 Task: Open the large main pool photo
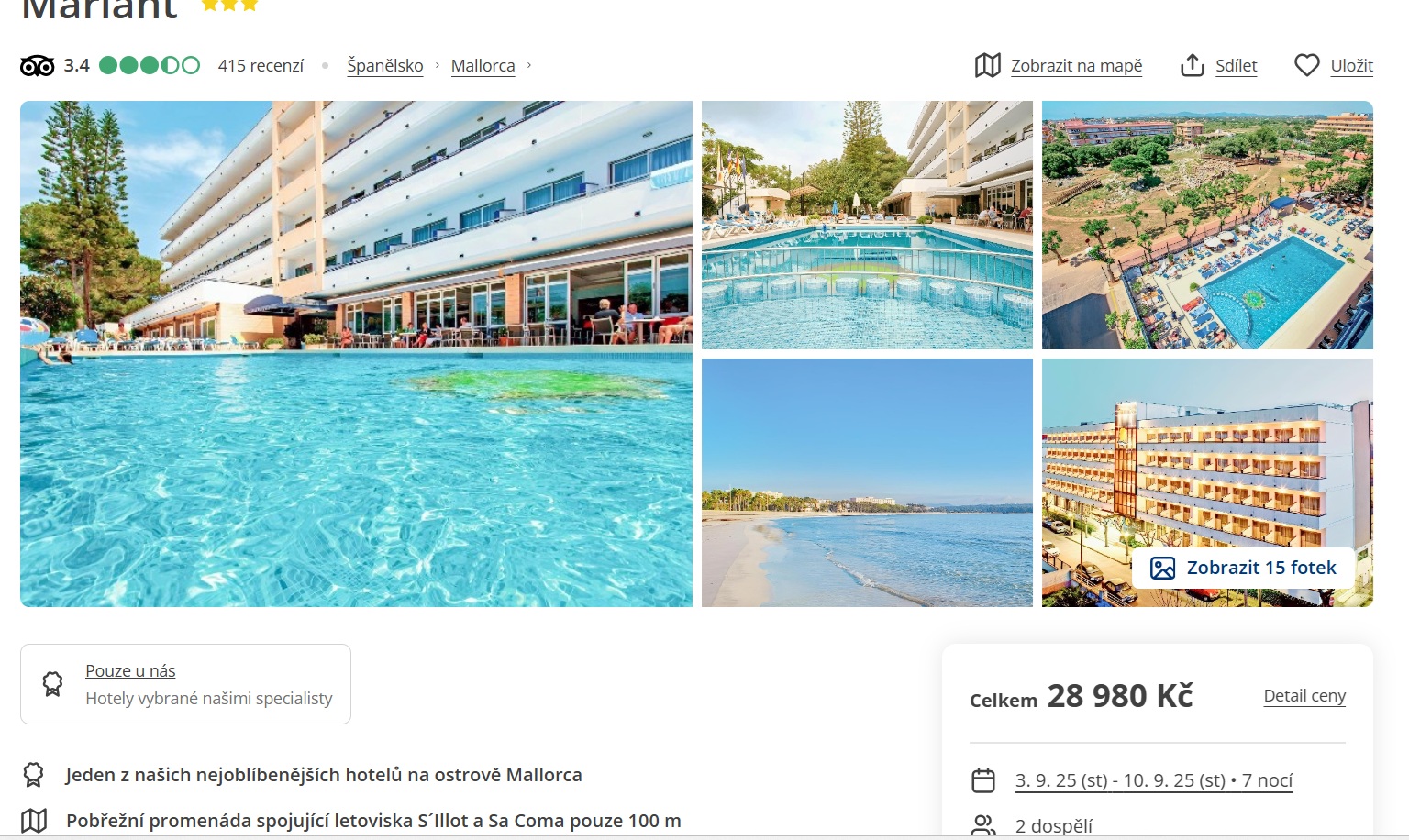point(356,354)
